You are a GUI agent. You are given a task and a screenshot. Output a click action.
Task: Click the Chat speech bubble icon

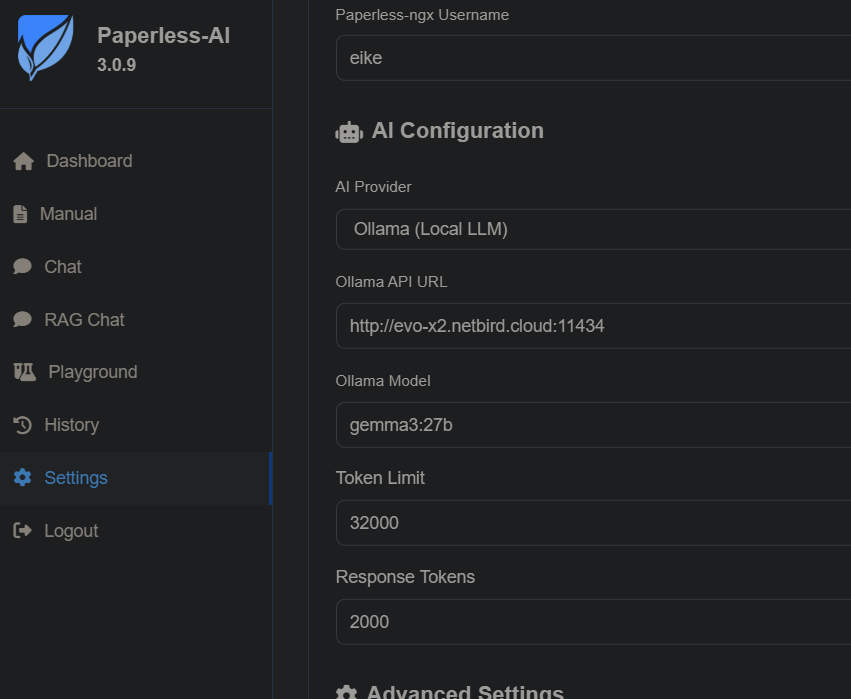pyautogui.click(x=23, y=267)
